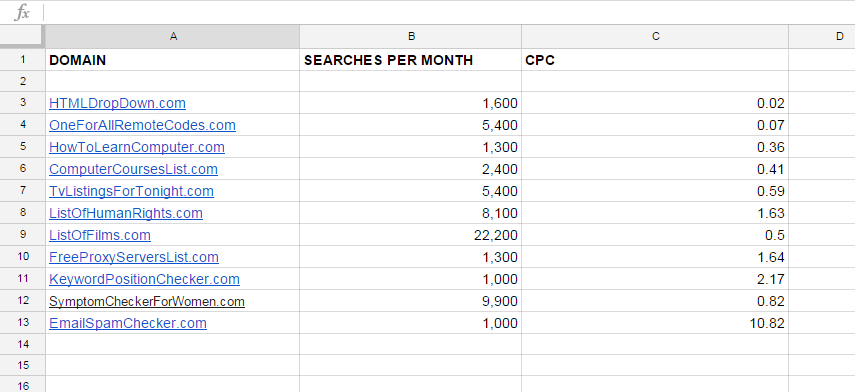Select the 2,400 searches cell
The image size is (855, 392).
(x=411, y=169)
